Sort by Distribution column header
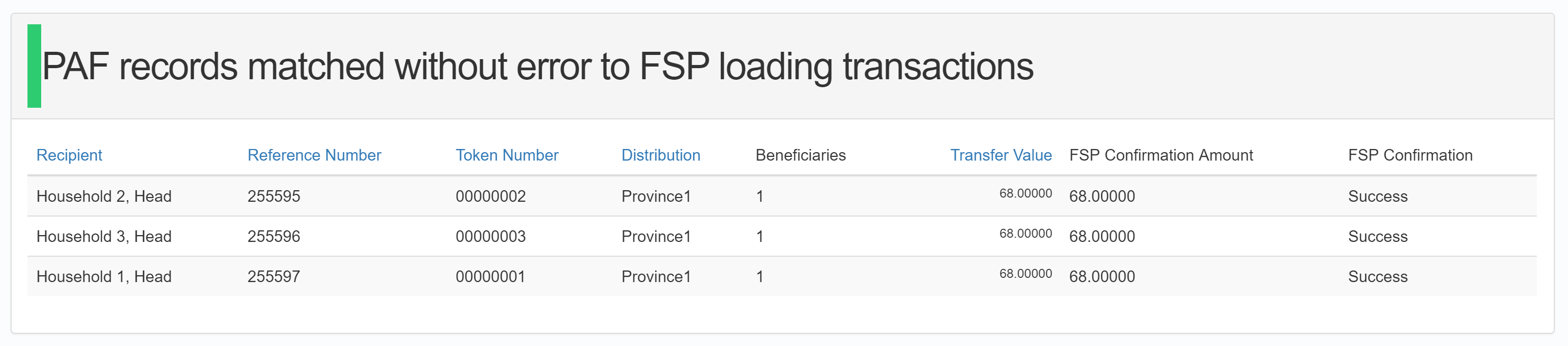 click(661, 155)
